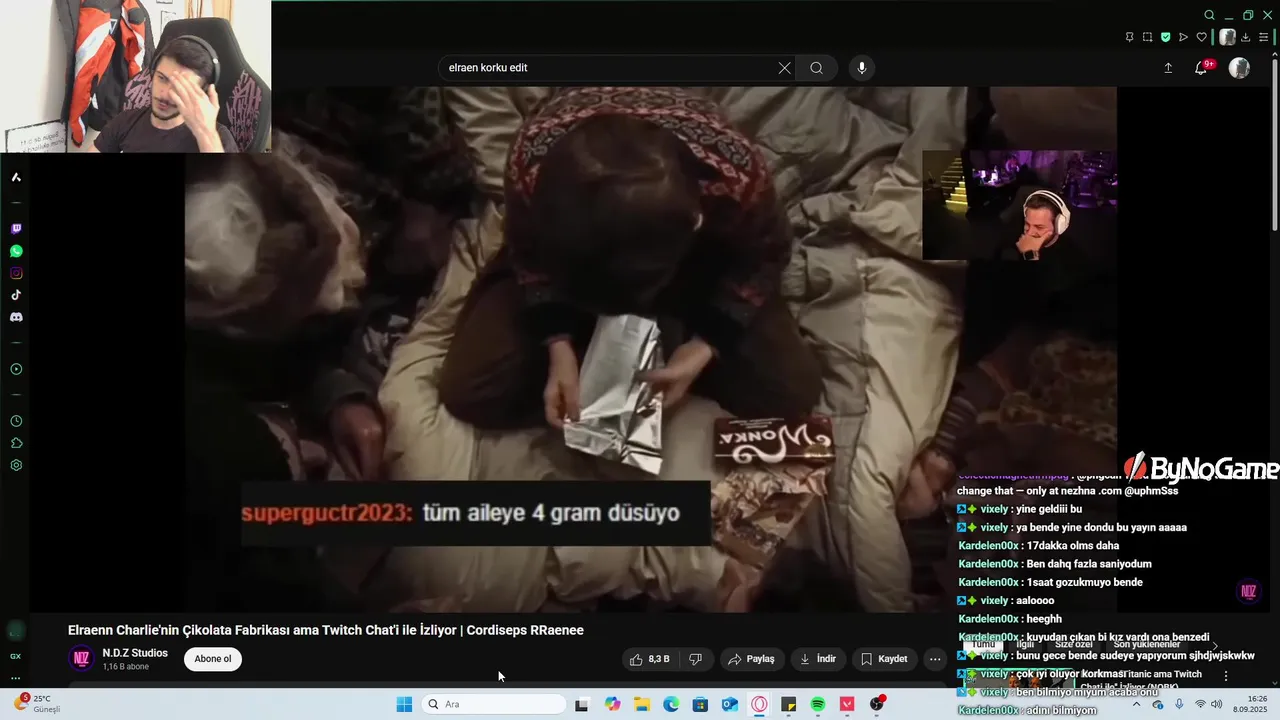The height and width of the screenshot is (720, 1280).
Task: Click the video player area
Action: tap(650, 349)
